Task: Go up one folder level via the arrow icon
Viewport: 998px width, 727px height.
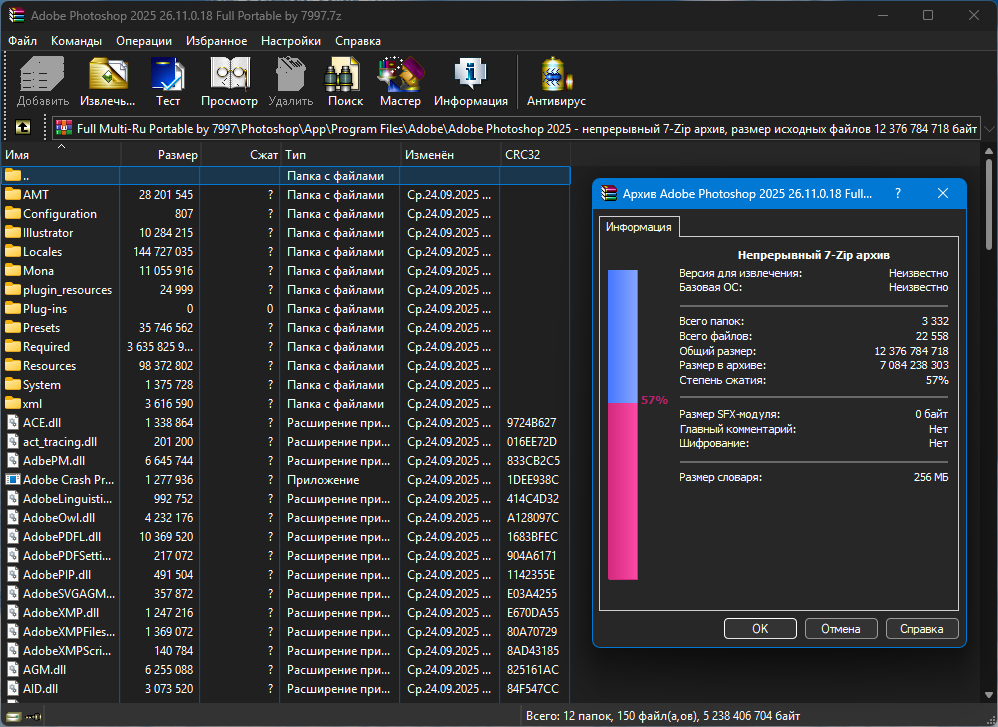Action: coord(22,128)
